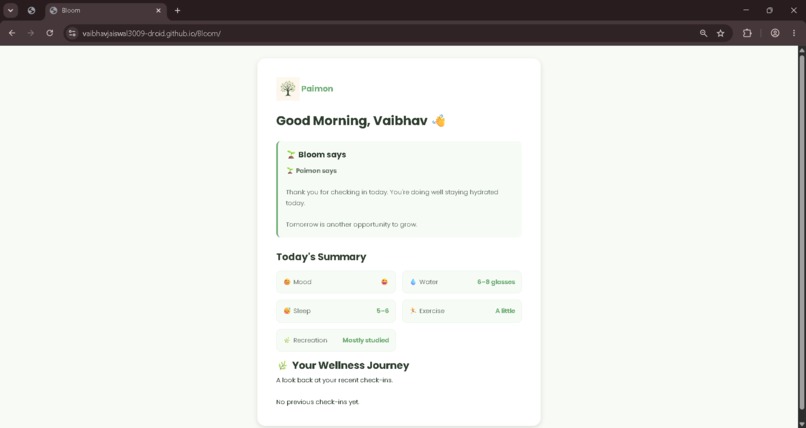Click the waving hand emoji in greeting
Screen dimensions: 806x428
click(x=439, y=121)
